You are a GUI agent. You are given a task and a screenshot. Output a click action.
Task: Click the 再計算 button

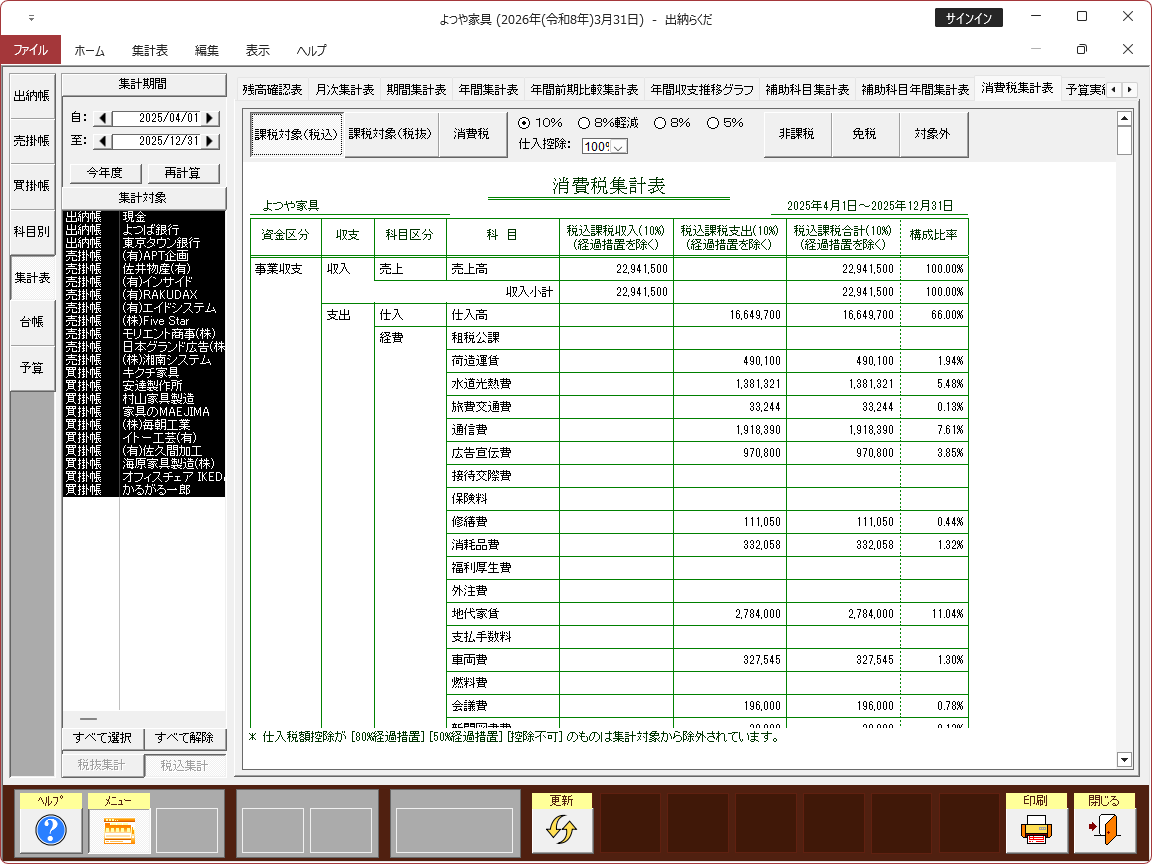pyautogui.click(x=183, y=173)
